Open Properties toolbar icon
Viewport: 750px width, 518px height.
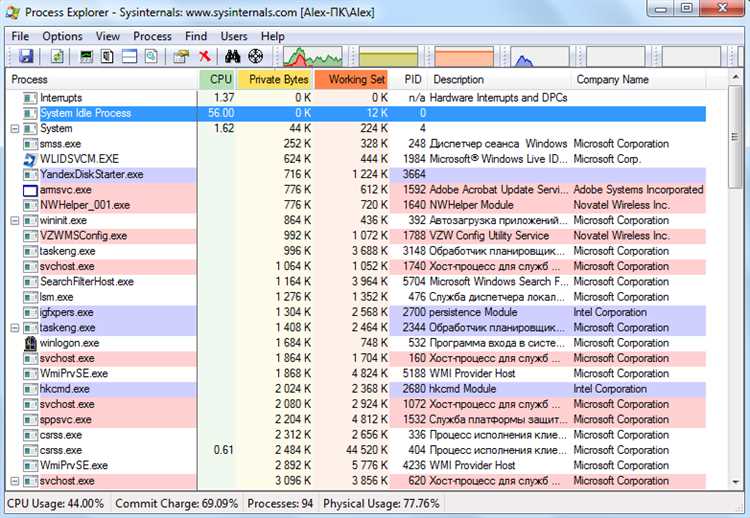point(181,56)
